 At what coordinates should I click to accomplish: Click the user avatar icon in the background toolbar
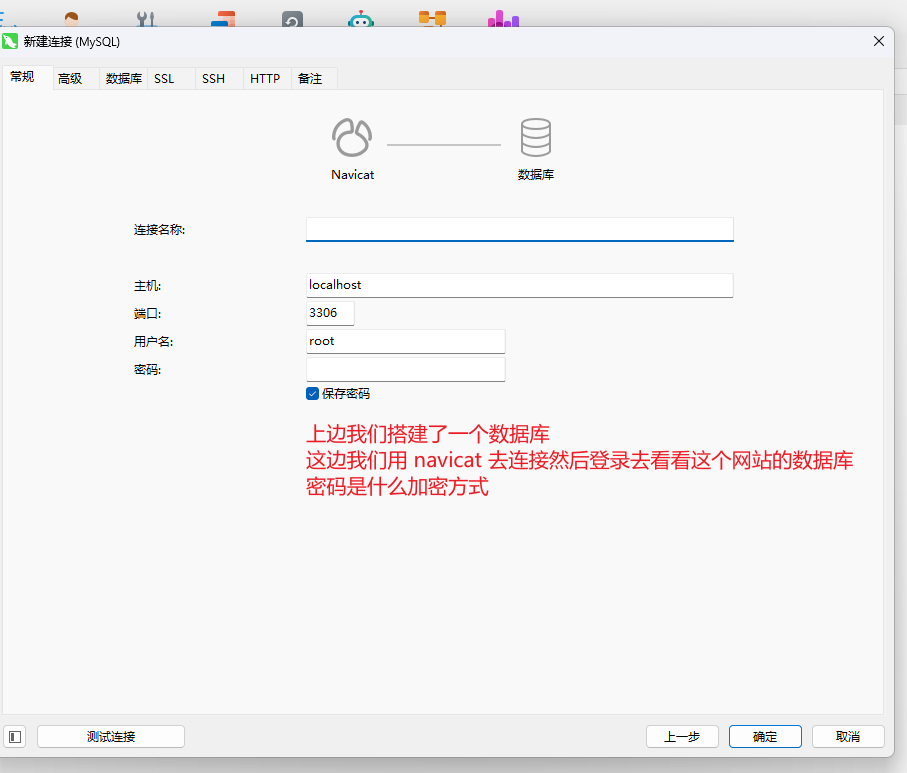72,20
